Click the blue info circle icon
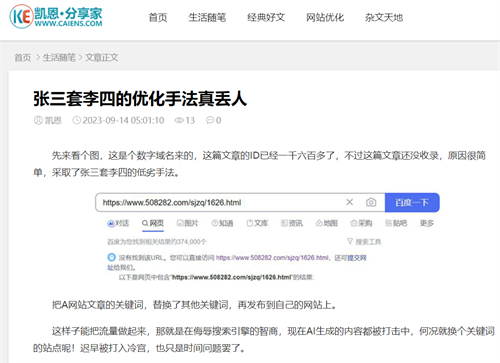The width and height of the screenshot is (500, 363). point(111,257)
